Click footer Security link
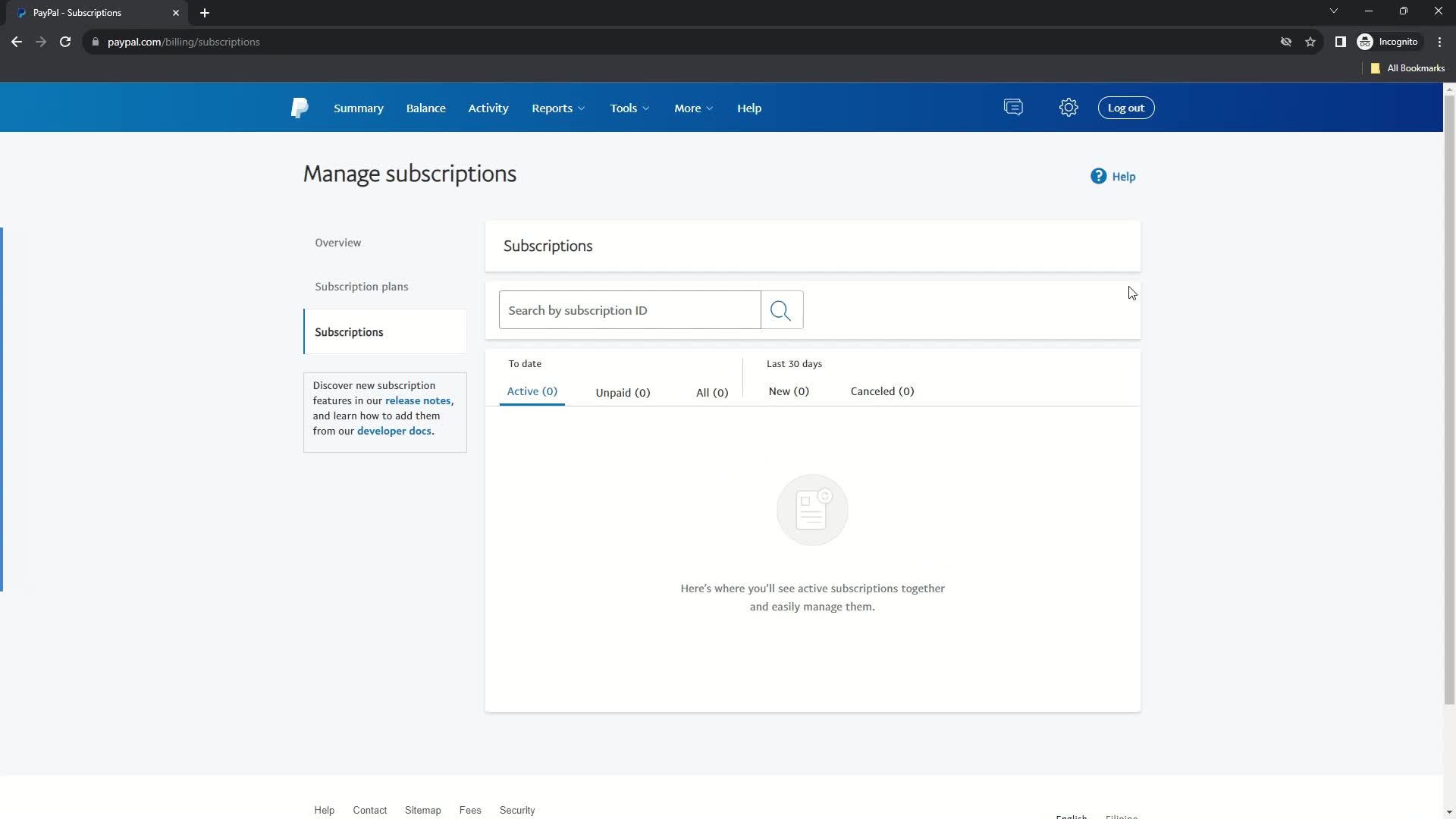1456x819 pixels. point(517,811)
